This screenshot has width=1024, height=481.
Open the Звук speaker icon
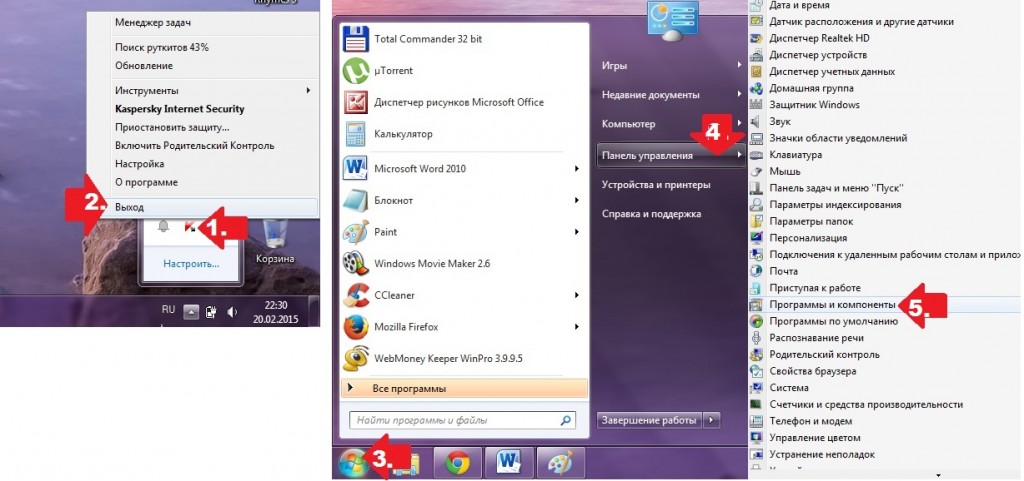[756, 121]
